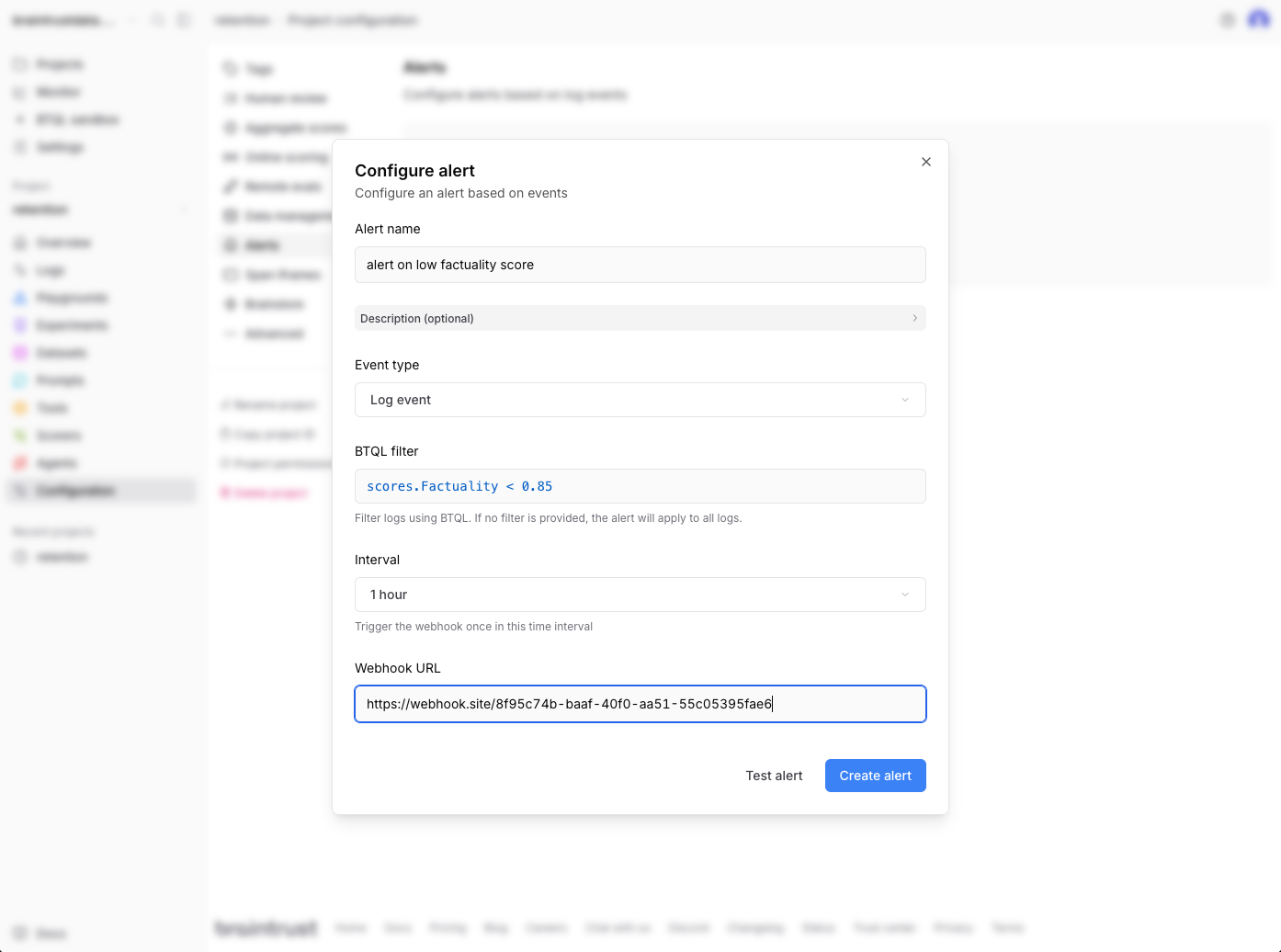This screenshot has height=952, width=1281.
Task: Open the user avatar menu
Action: pos(1258,19)
